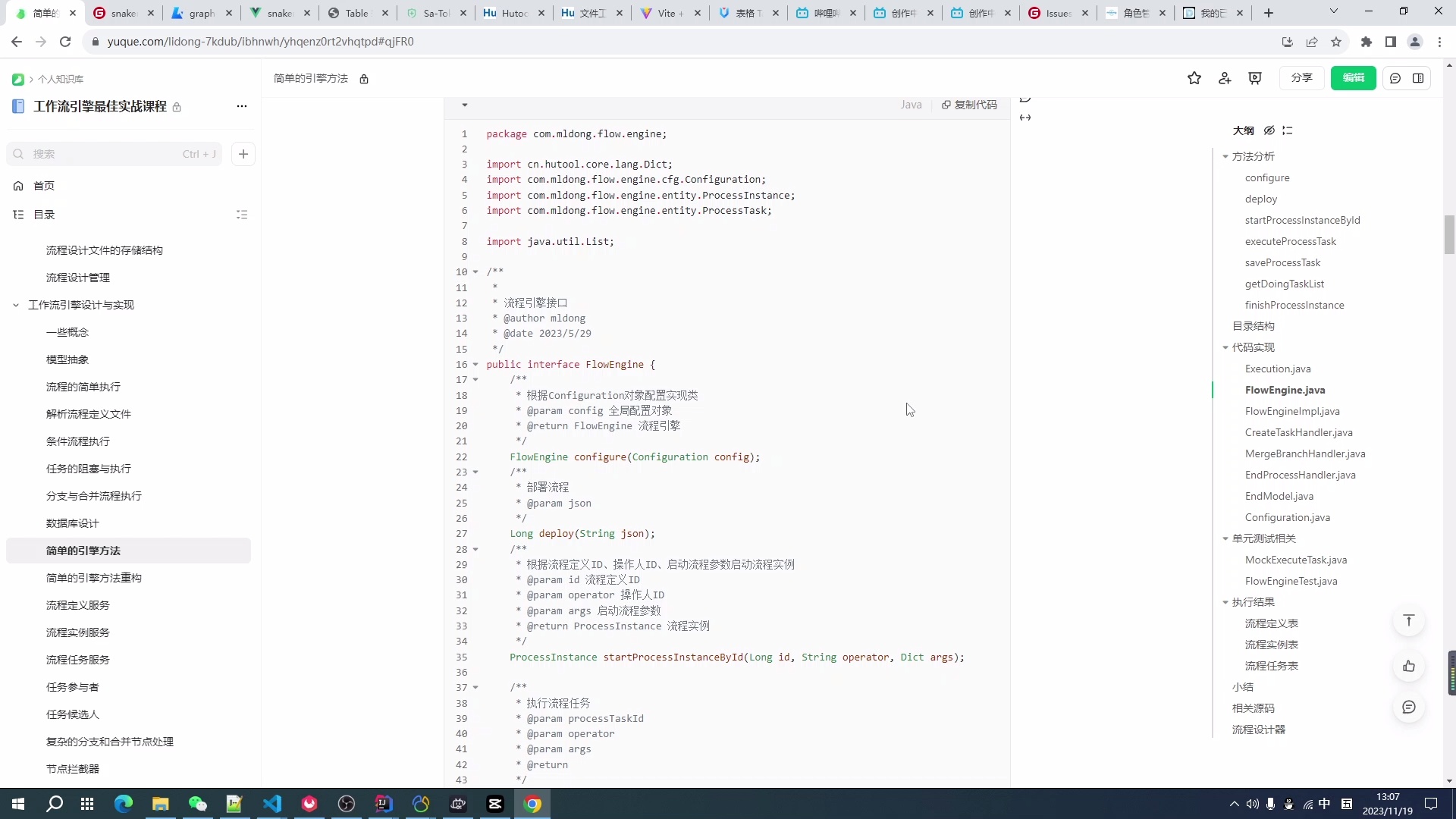Collapse the 方法分析 outline section

pyautogui.click(x=1225, y=156)
